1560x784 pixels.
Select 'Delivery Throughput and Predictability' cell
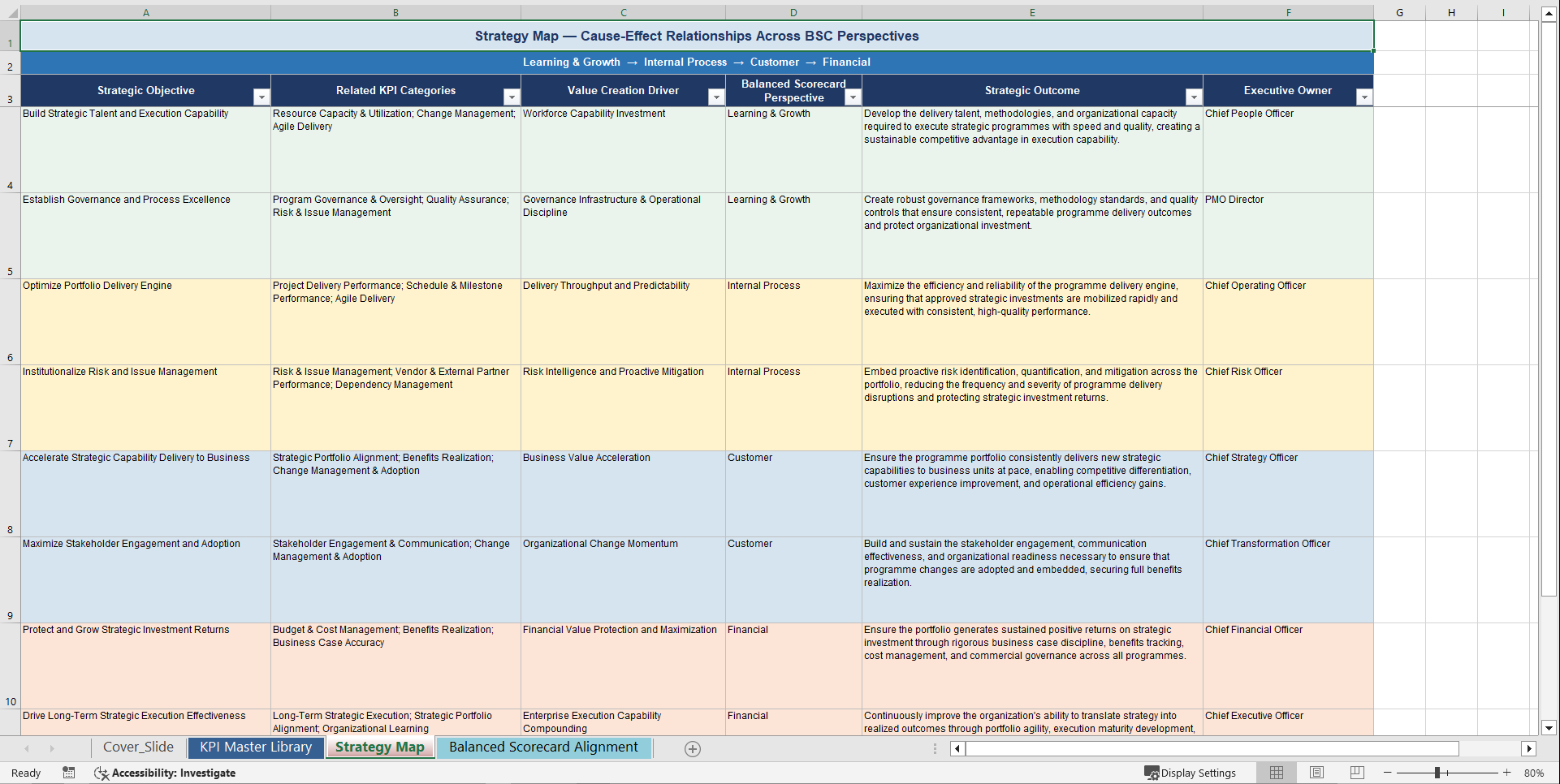pyautogui.click(x=623, y=322)
